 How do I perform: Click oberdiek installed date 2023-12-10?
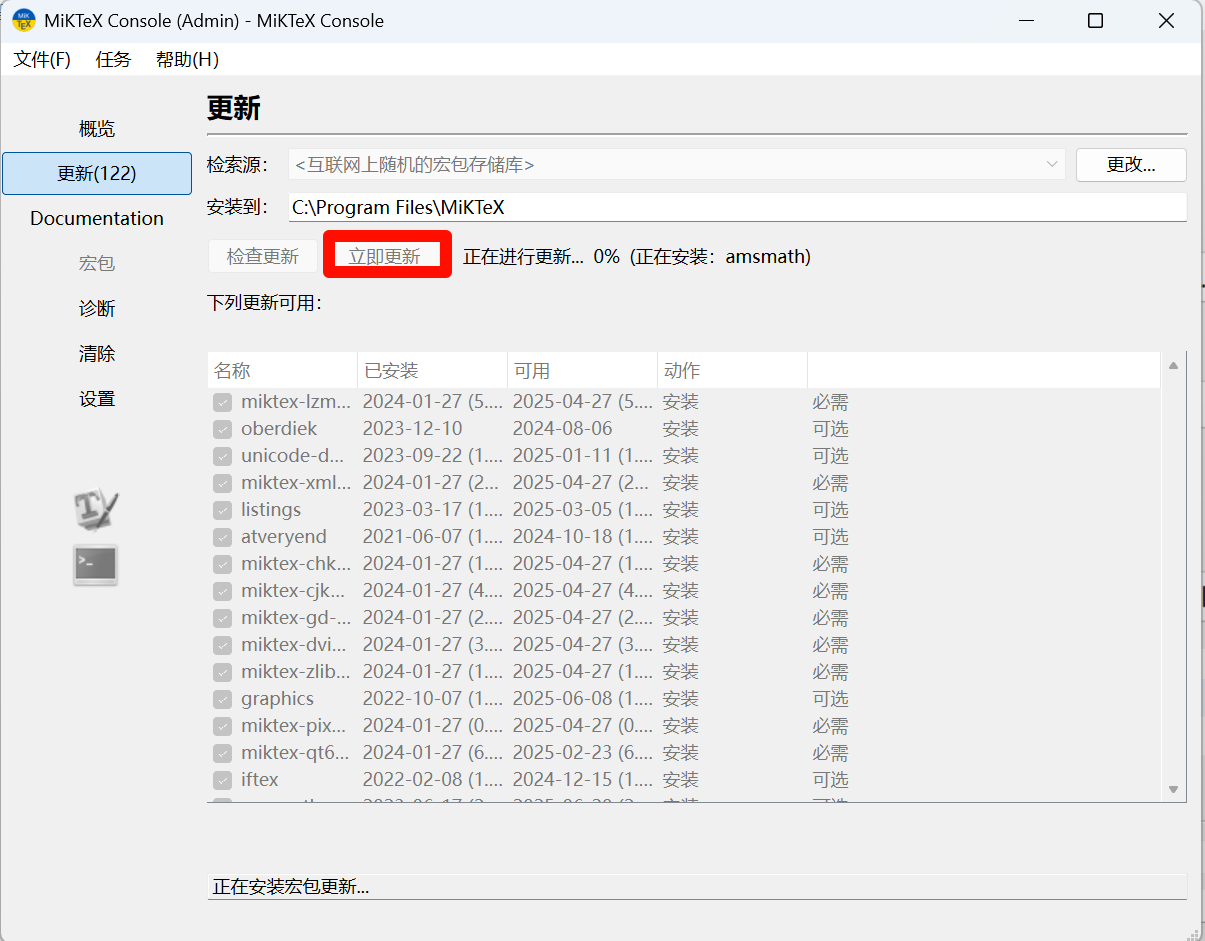tap(412, 429)
